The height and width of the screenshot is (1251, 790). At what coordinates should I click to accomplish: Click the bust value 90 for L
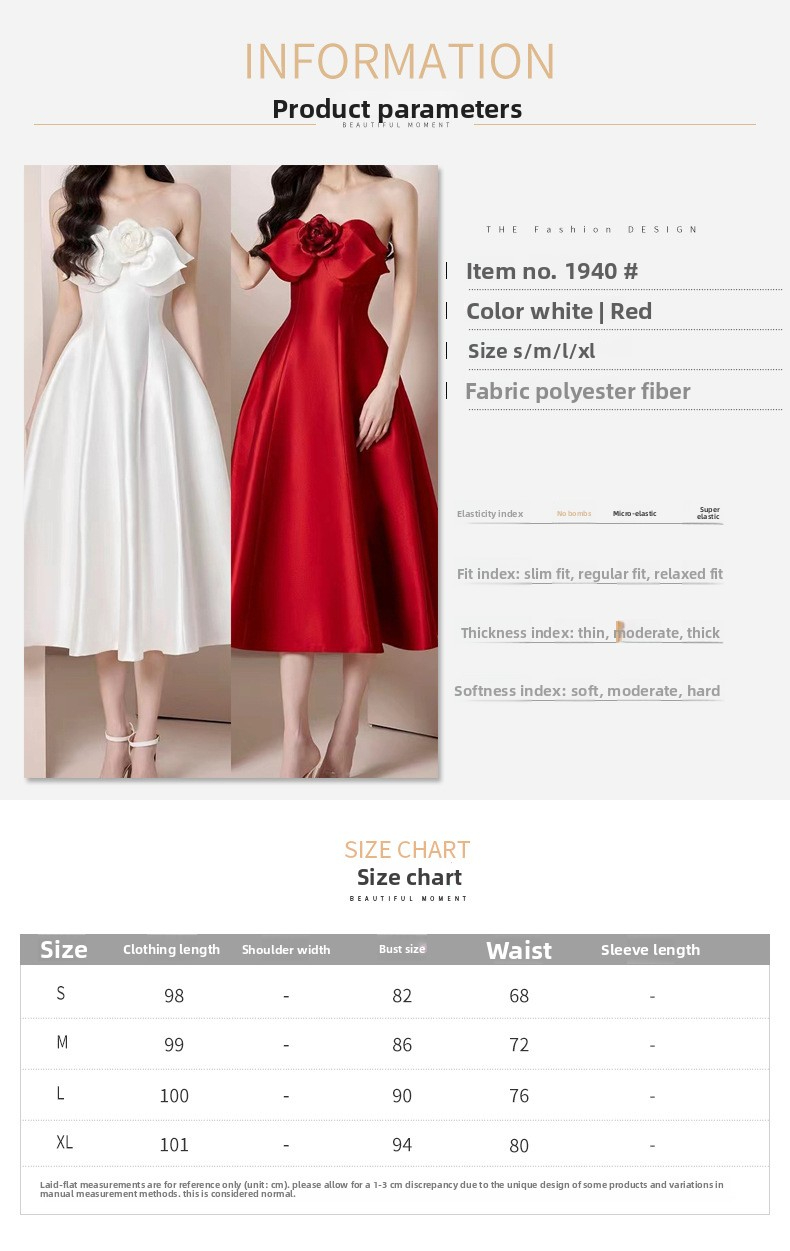pyautogui.click(x=402, y=1096)
